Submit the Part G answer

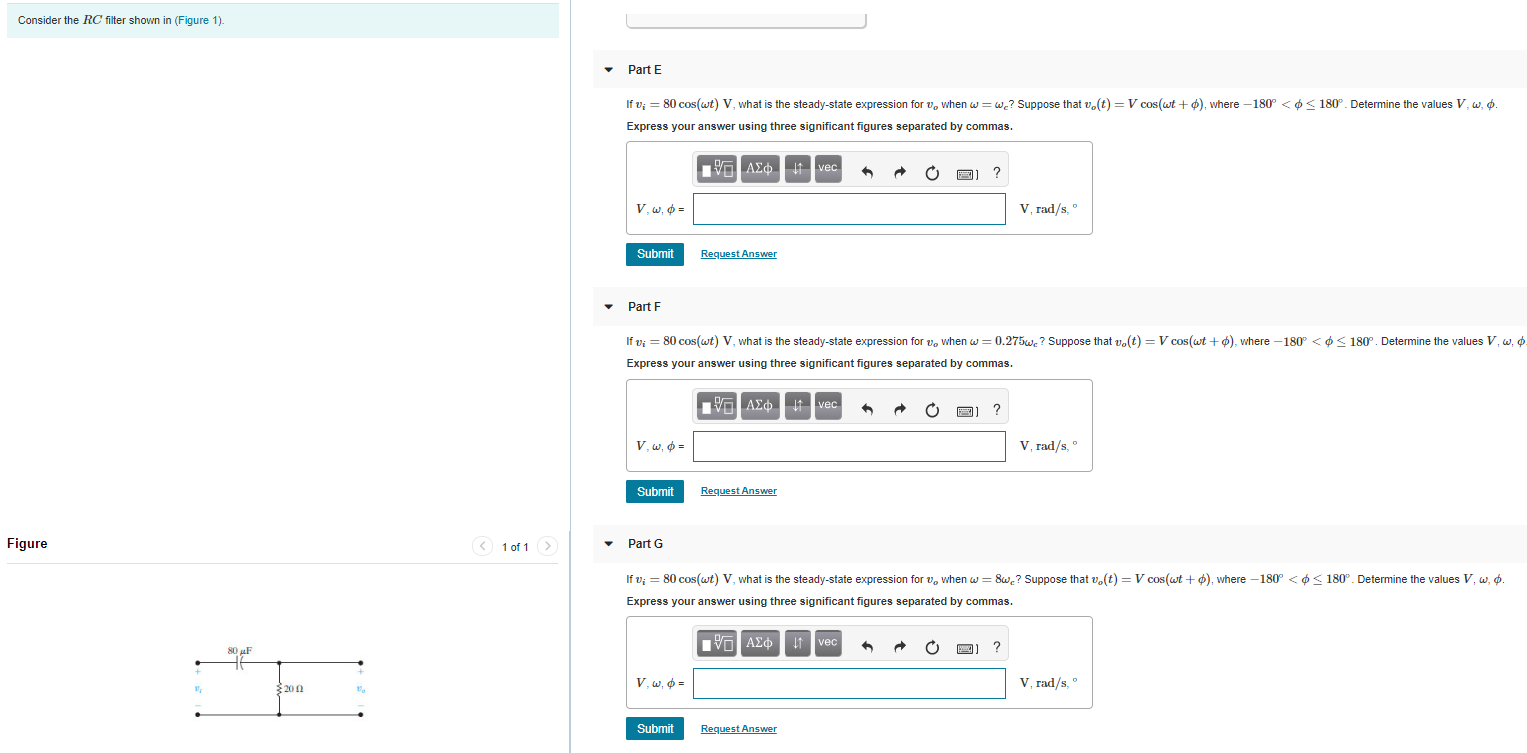655,728
